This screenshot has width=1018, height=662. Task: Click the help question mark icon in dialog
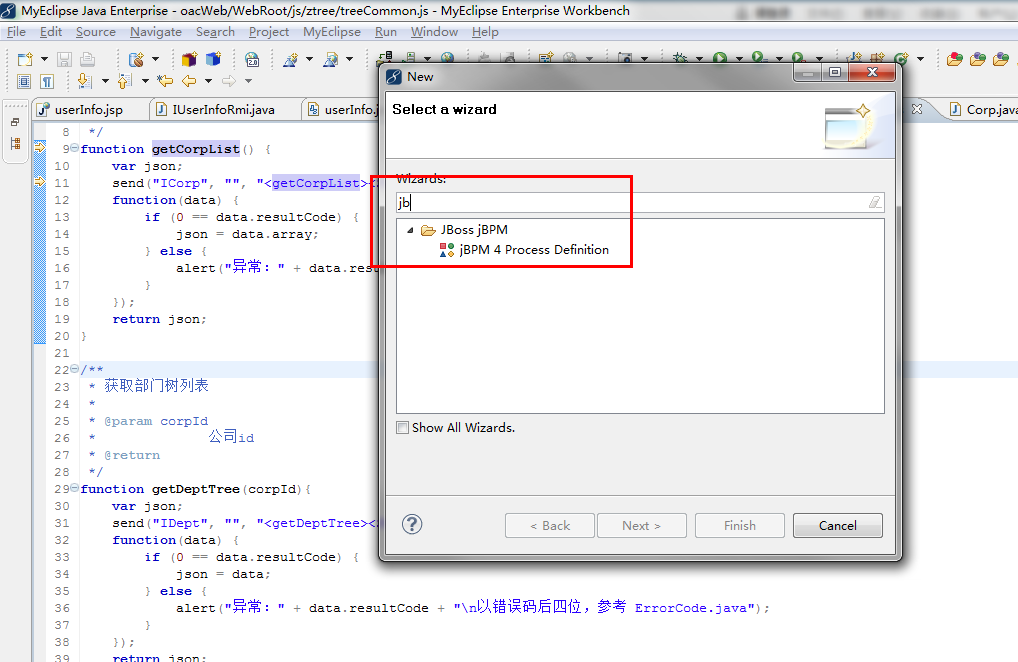412,524
